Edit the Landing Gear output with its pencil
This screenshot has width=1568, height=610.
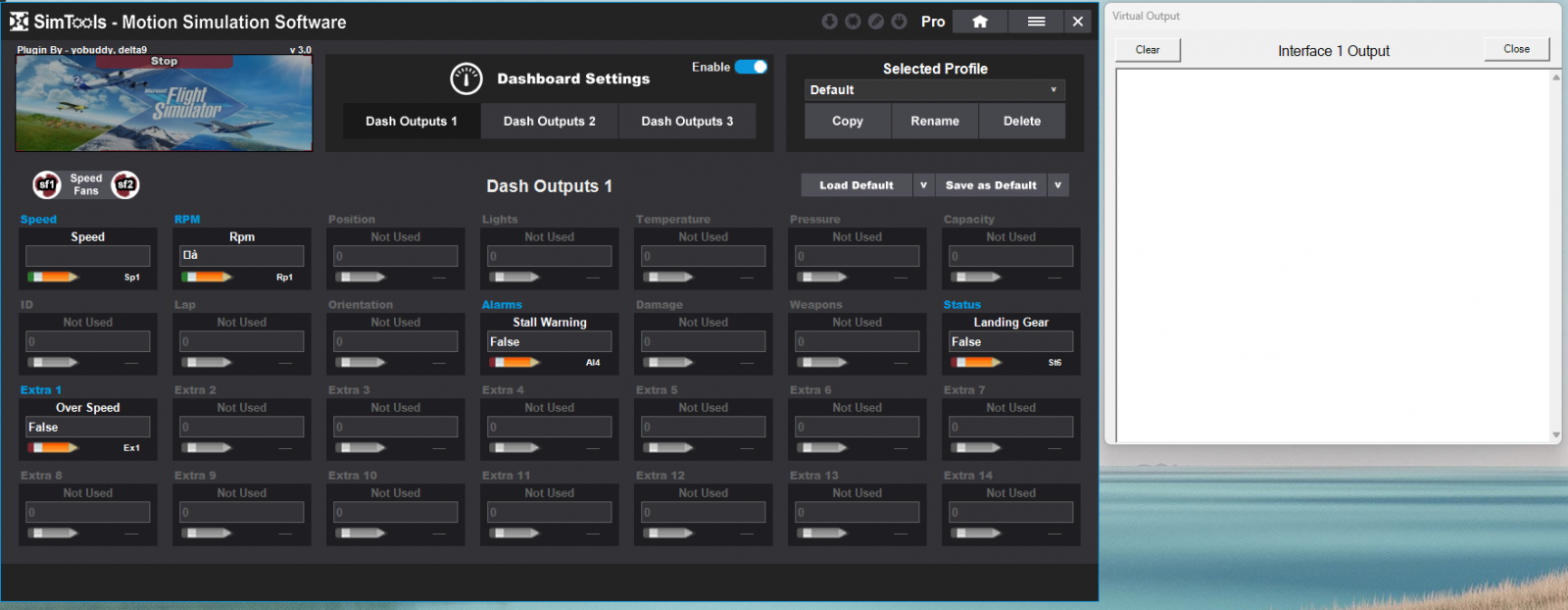[x=976, y=363]
